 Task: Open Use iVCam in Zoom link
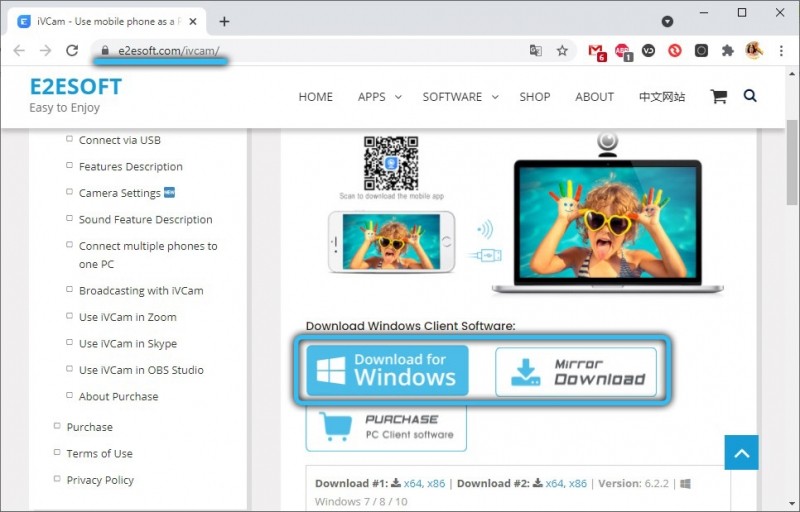[x=128, y=317]
